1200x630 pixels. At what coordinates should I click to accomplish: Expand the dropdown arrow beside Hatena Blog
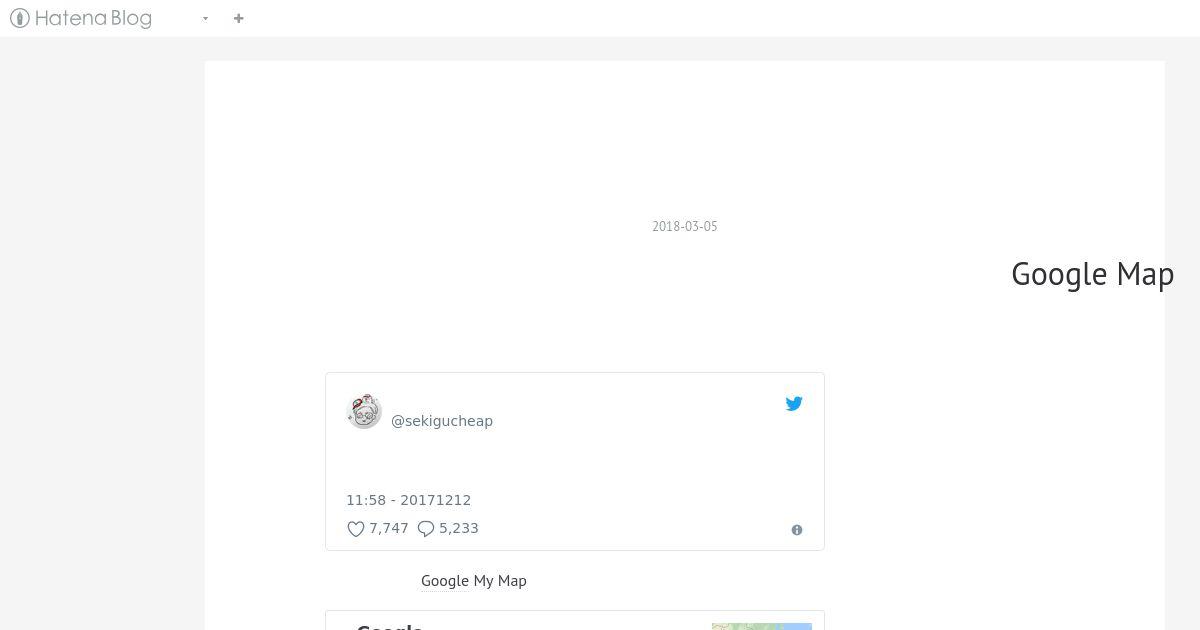click(205, 19)
